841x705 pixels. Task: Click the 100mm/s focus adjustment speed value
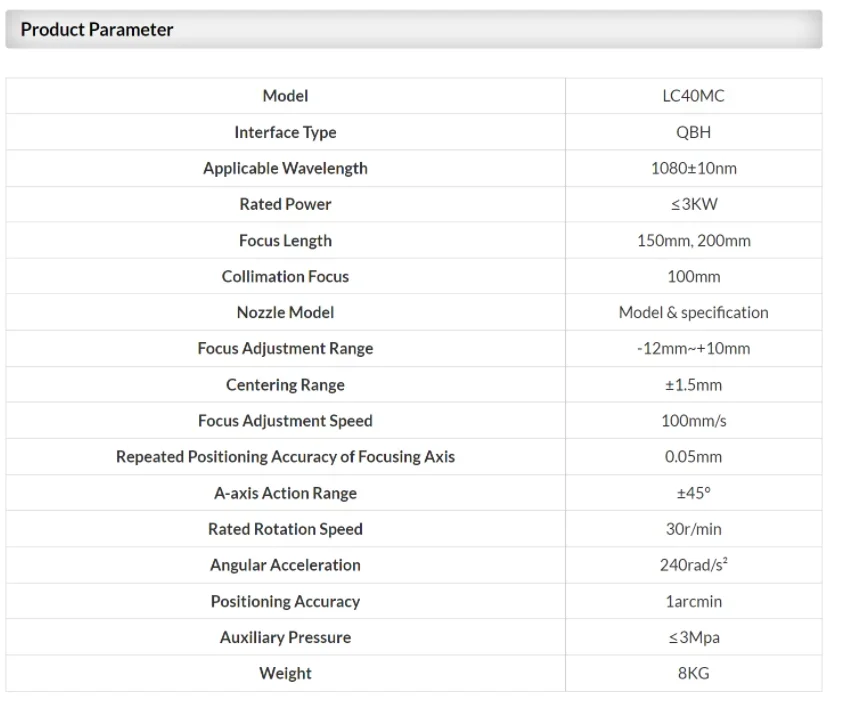[x=693, y=421]
